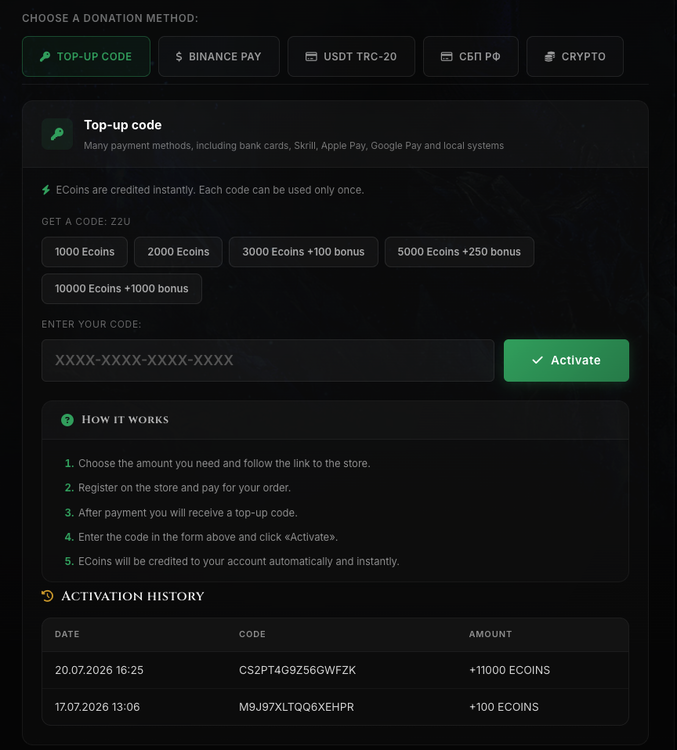Select 5000 Ecoins +250 bonus option

459,252
